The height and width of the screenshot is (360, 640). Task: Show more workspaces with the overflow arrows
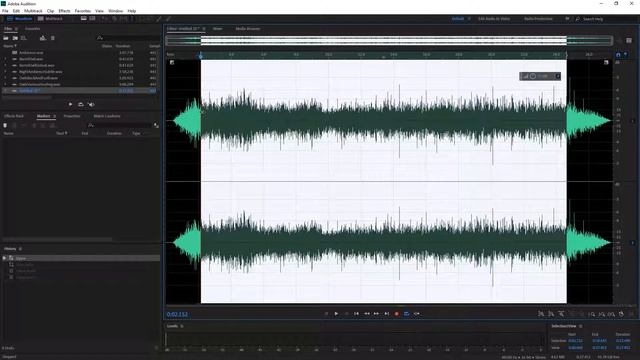pyautogui.click(x=567, y=19)
